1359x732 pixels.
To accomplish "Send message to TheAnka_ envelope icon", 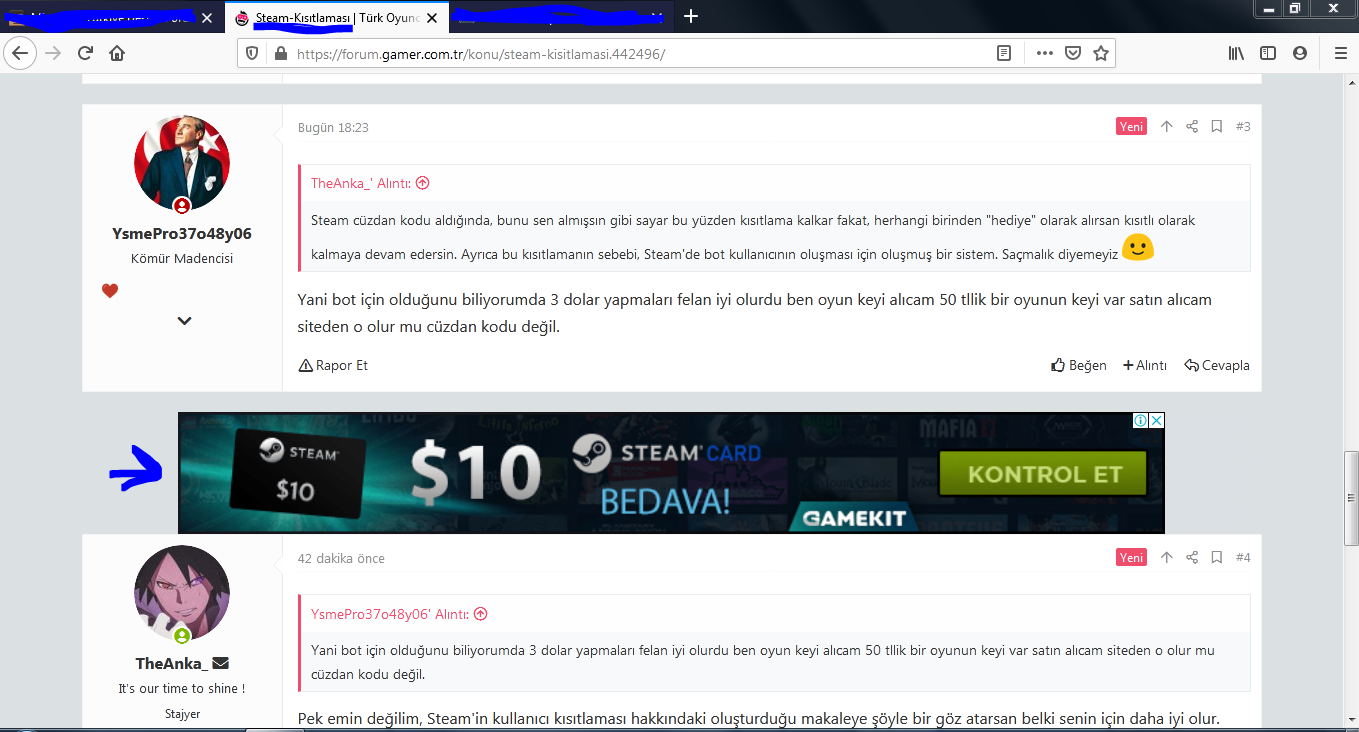I will [221, 663].
